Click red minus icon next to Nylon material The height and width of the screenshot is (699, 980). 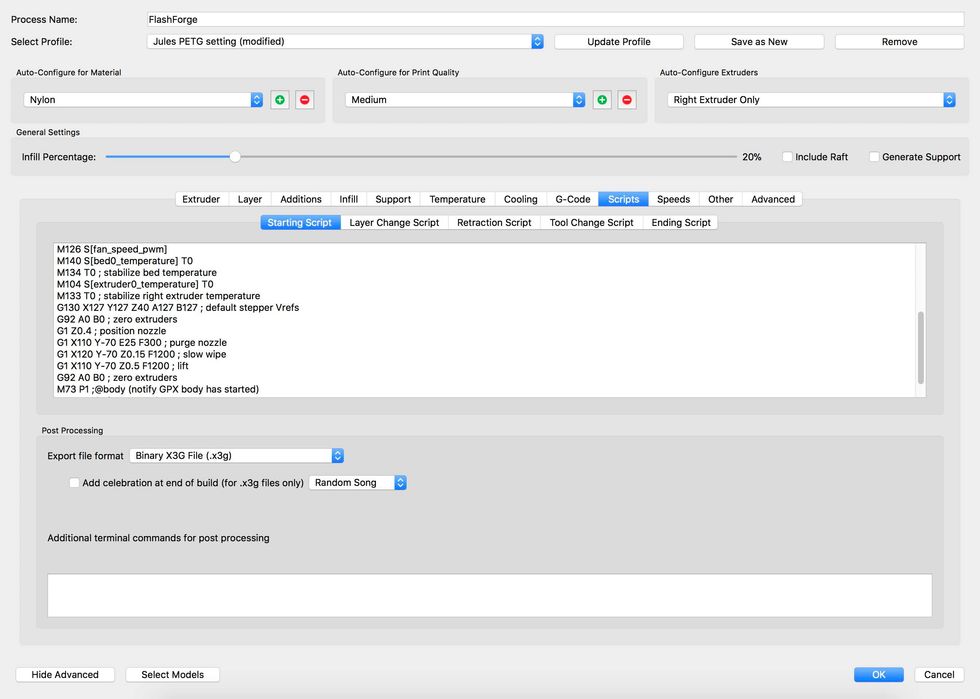pos(304,100)
